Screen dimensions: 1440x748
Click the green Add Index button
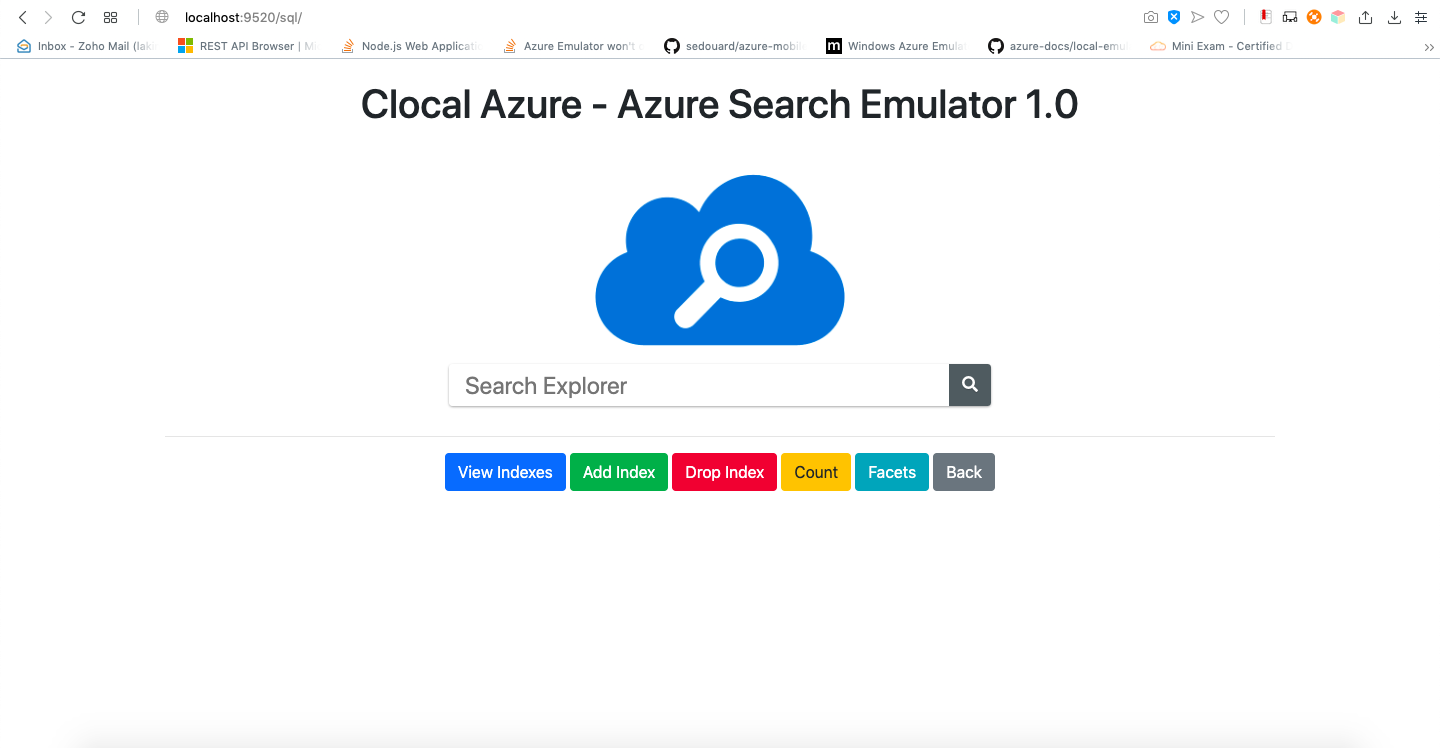point(619,472)
